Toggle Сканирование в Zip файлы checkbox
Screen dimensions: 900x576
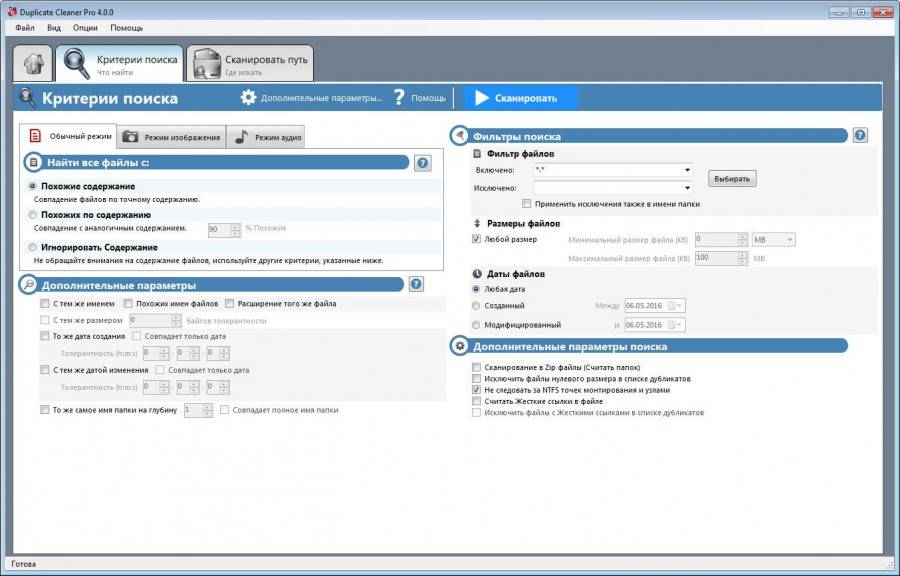476,368
